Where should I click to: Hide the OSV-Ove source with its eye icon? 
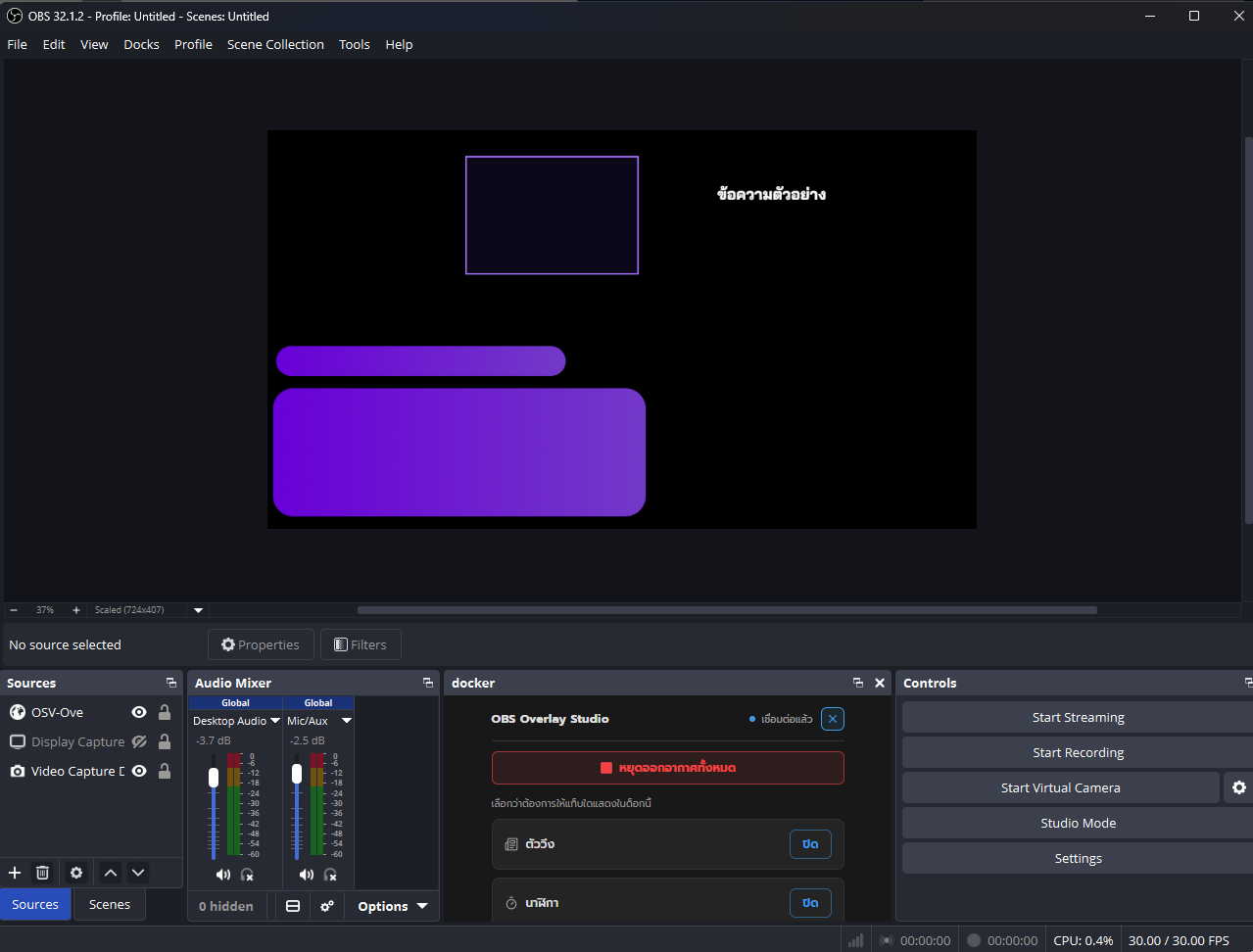[139, 712]
